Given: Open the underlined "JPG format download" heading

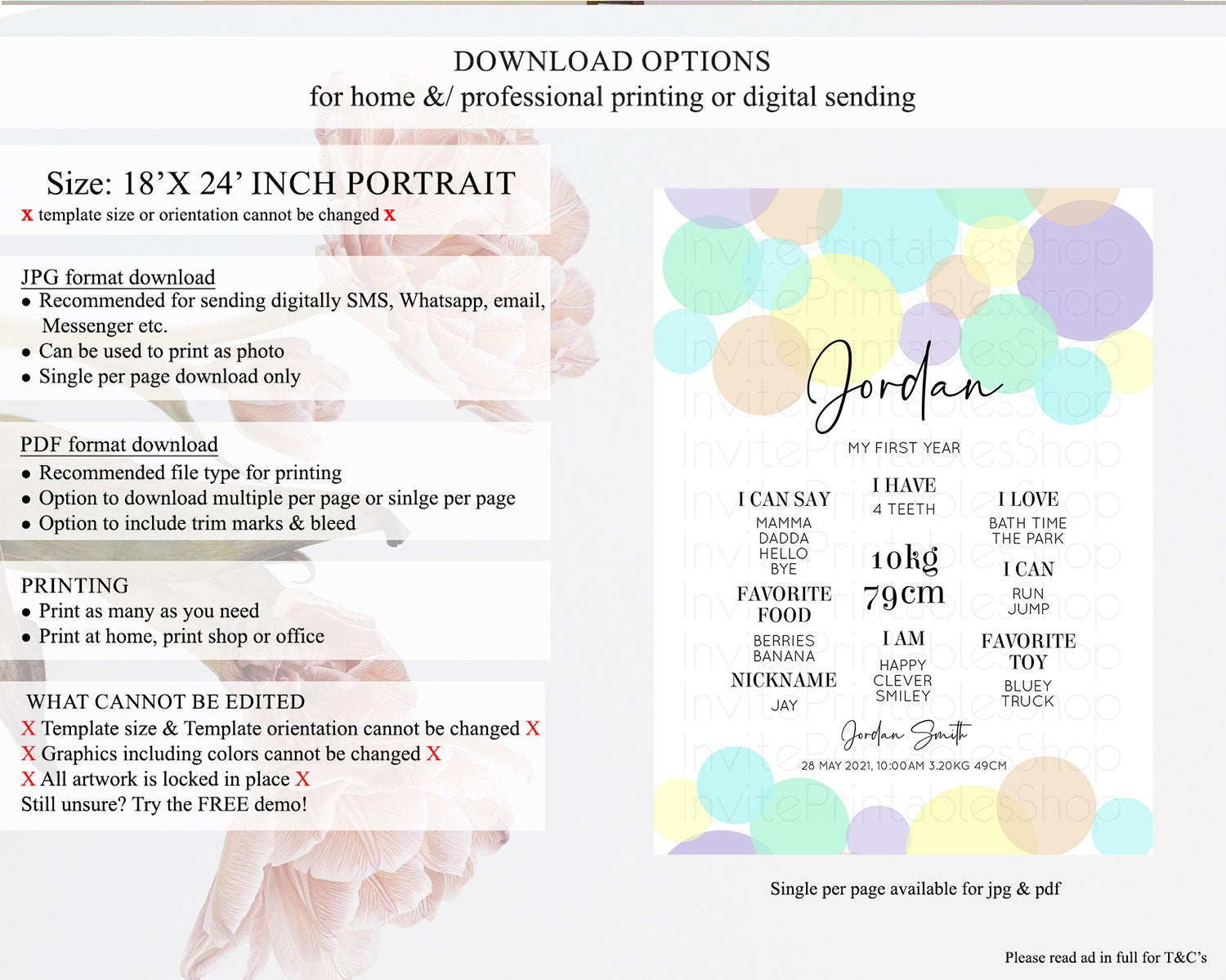Looking at the screenshot, I should tap(118, 277).
